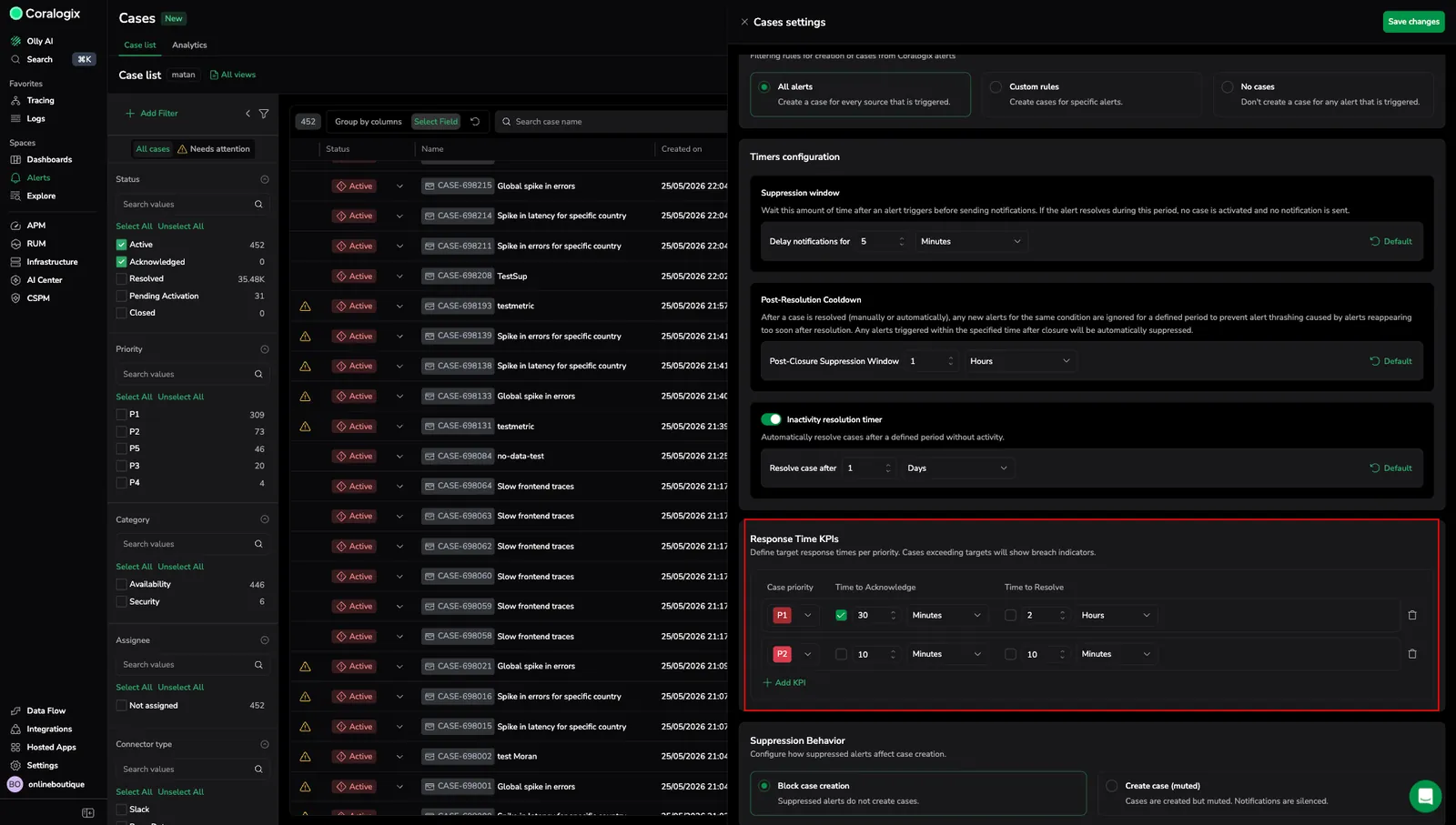Open Settings in sidebar
Viewport: 1456px width, 825px height.
(35, 765)
